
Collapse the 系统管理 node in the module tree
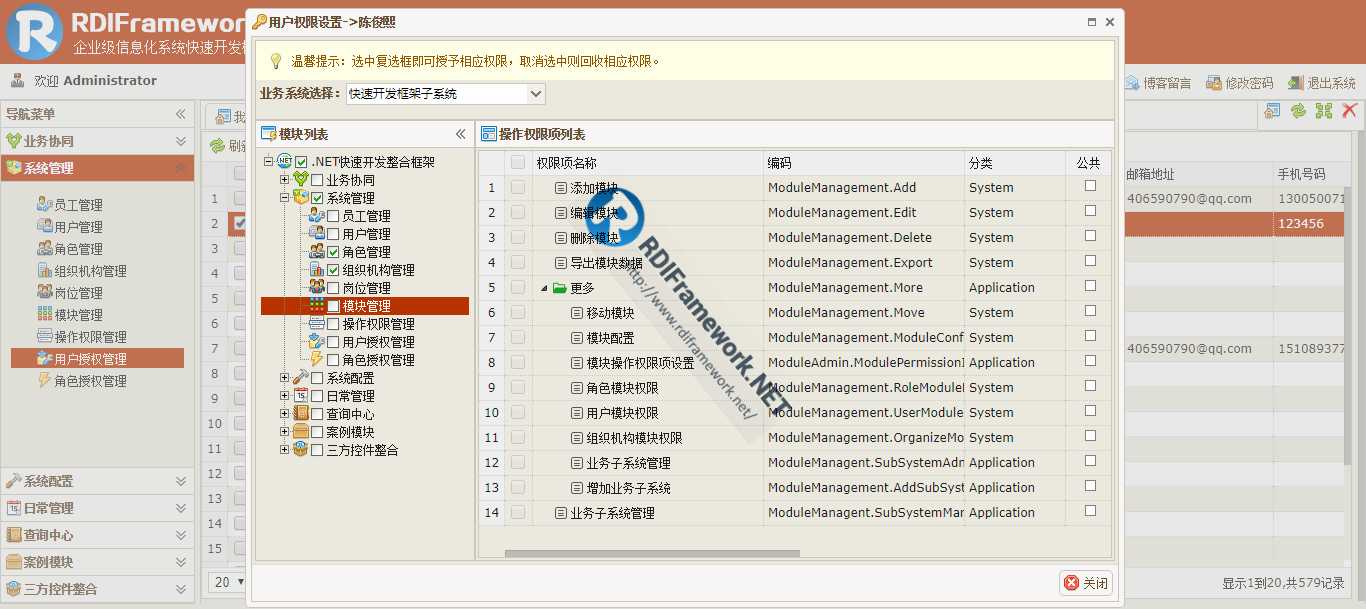tap(284, 198)
